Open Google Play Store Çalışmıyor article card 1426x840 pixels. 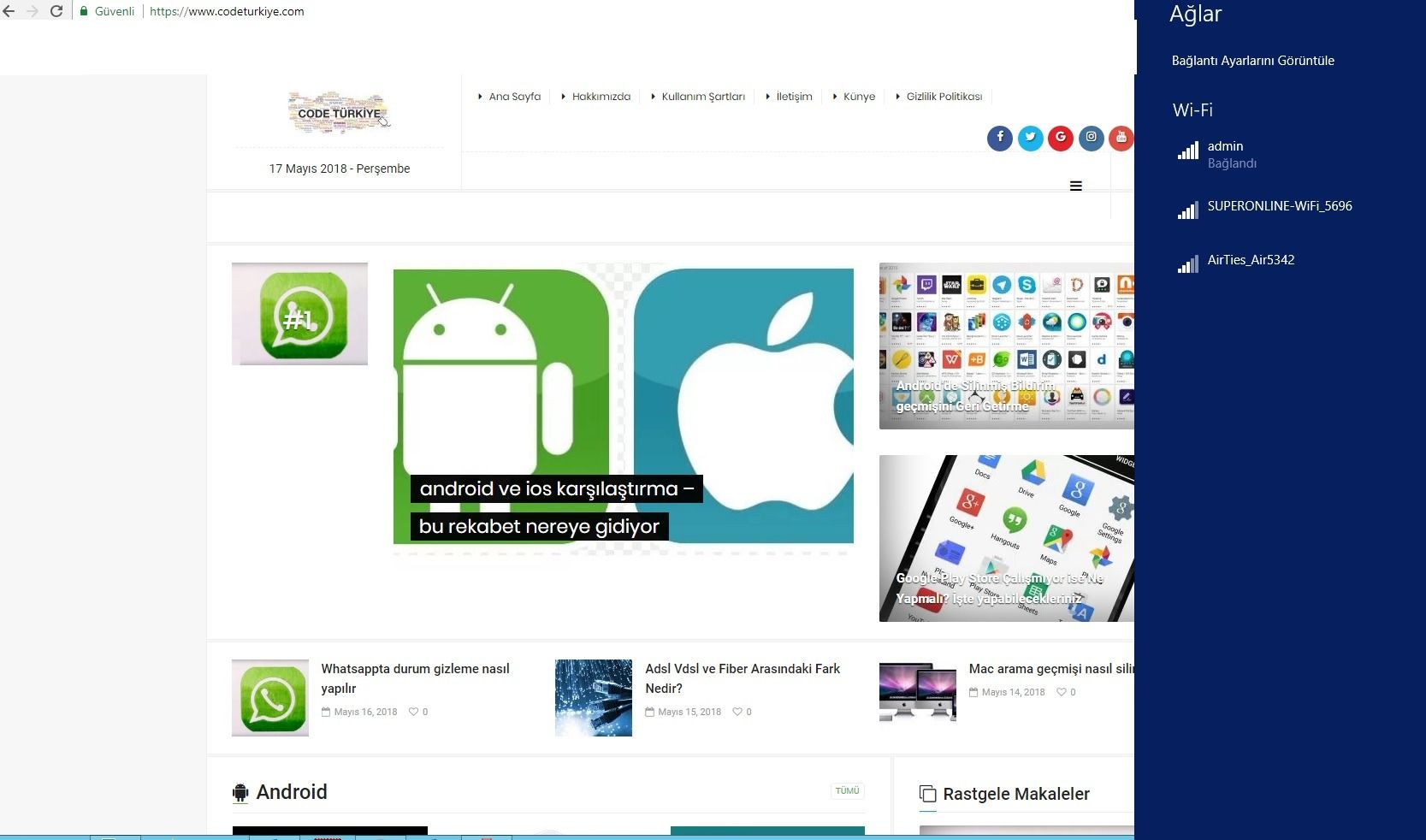click(1006, 538)
